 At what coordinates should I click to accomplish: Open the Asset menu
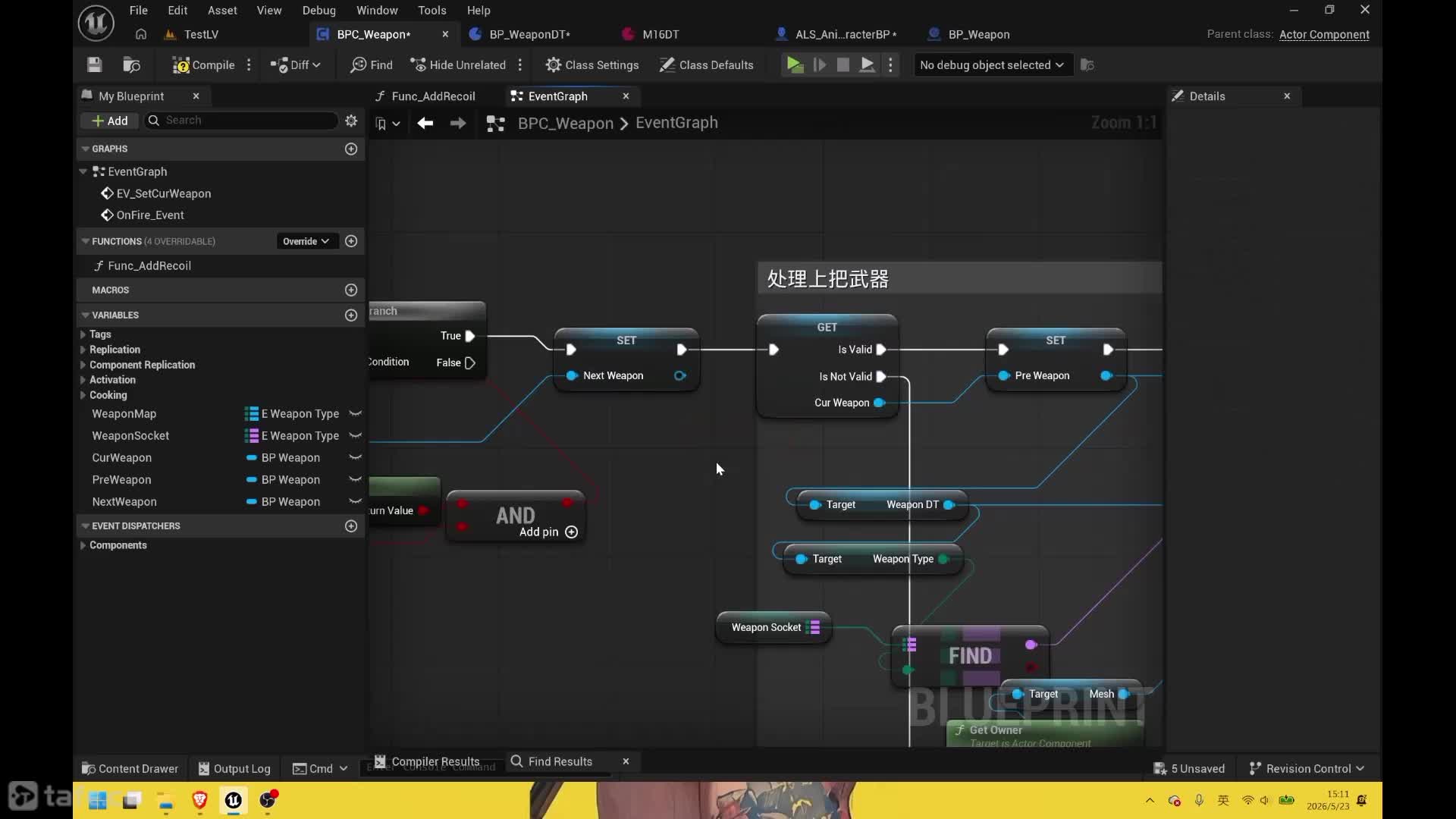point(222,11)
